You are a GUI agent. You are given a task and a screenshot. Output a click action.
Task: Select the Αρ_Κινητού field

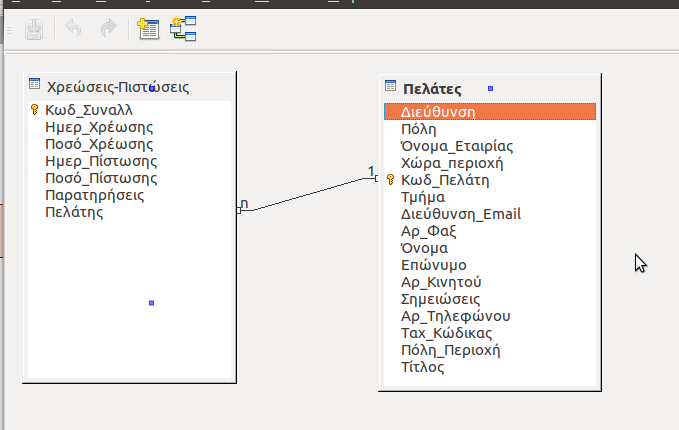pos(441,282)
